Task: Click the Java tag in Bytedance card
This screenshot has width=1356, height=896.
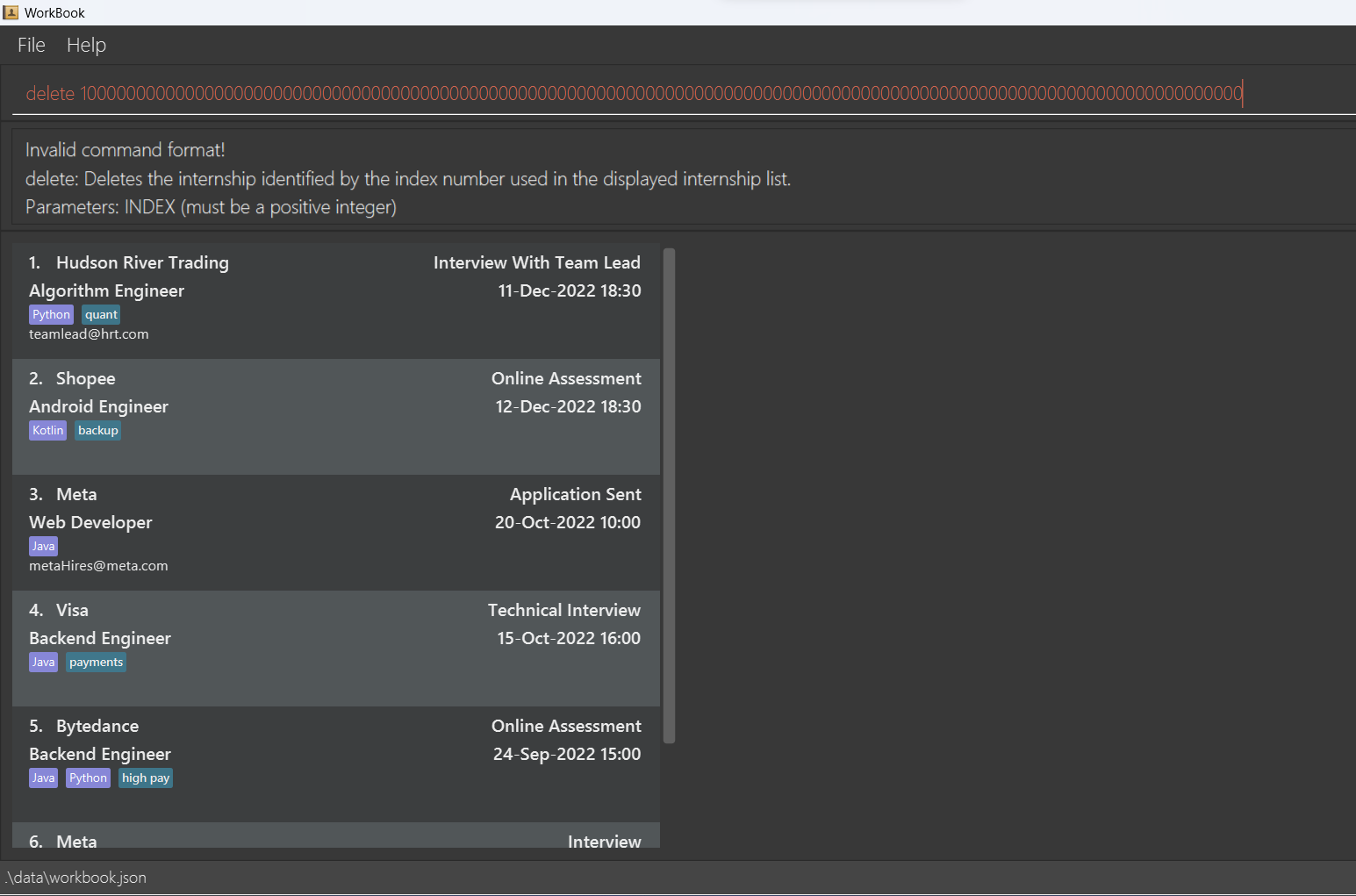Action: (x=43, y=778)
